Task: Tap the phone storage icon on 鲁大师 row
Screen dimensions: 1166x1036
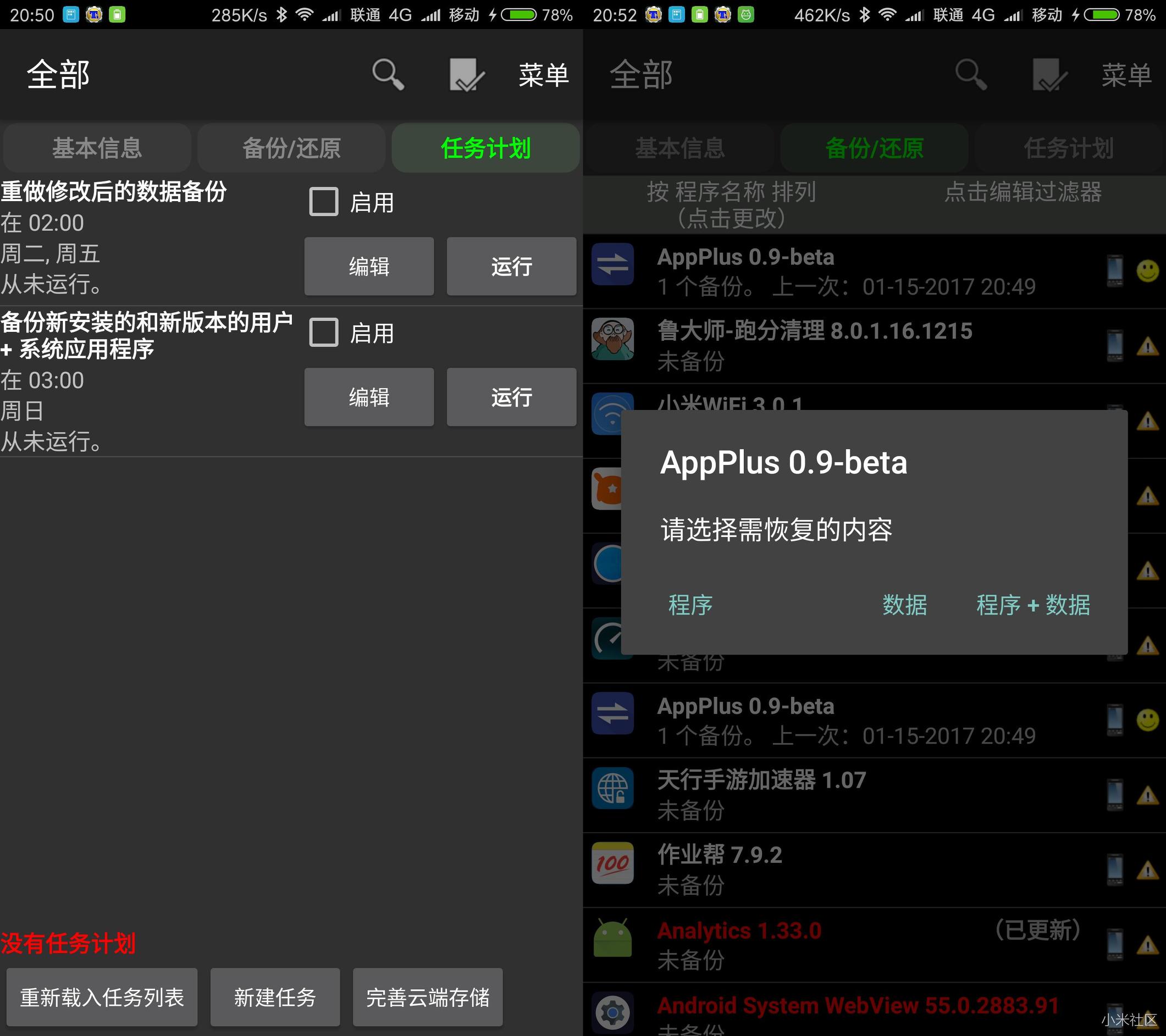Action: 1115,345
